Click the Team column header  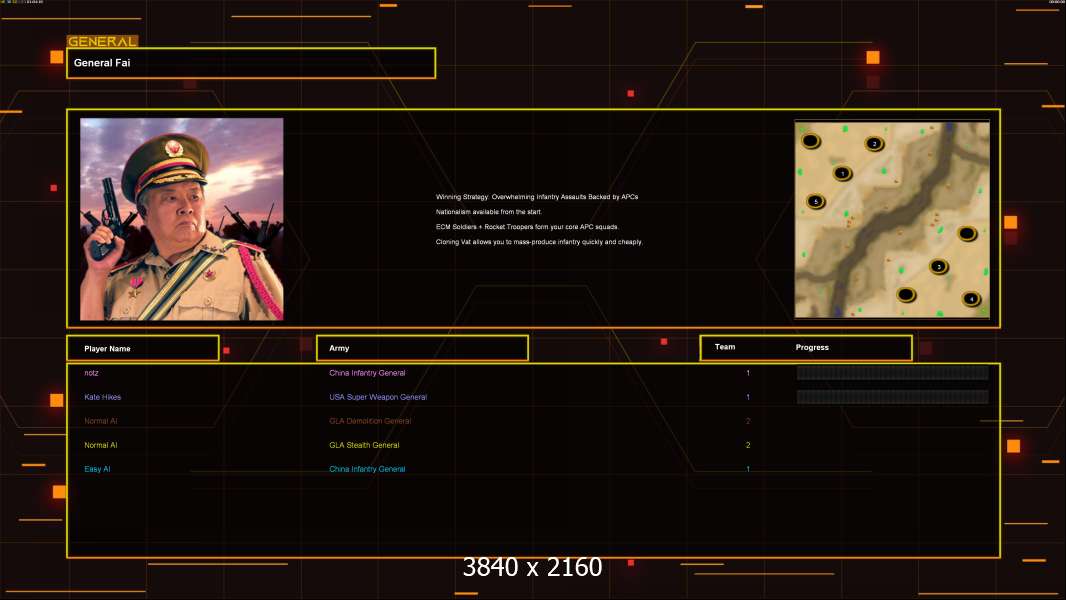click(725, 347)
